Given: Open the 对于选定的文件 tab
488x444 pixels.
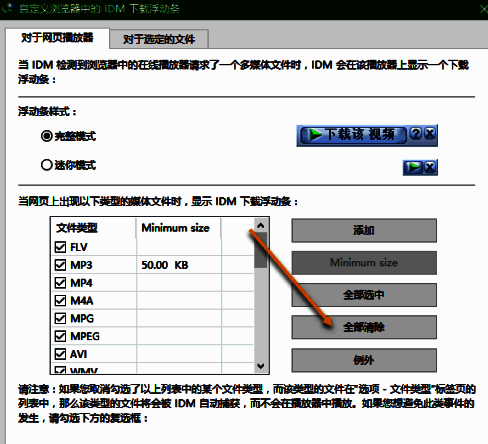Looking at the screenshot, I should [x=159, y=39].
